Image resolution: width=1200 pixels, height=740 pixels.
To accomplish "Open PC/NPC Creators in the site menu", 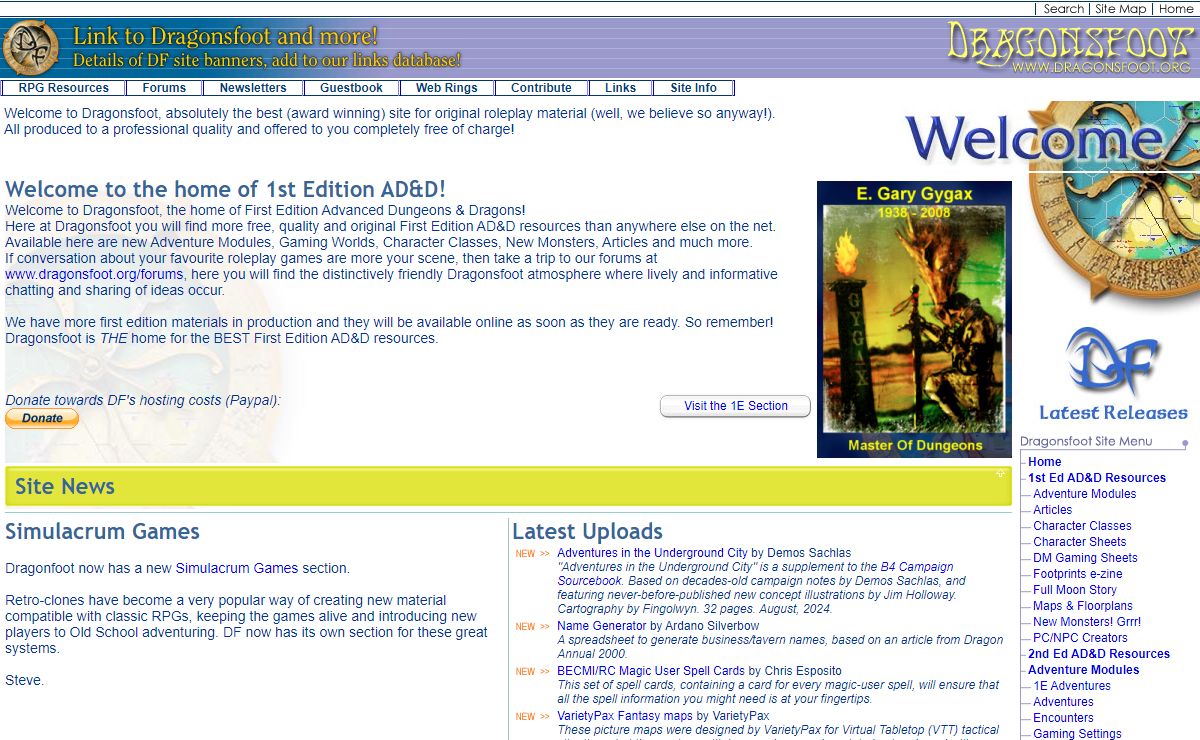I will 1081,638.
